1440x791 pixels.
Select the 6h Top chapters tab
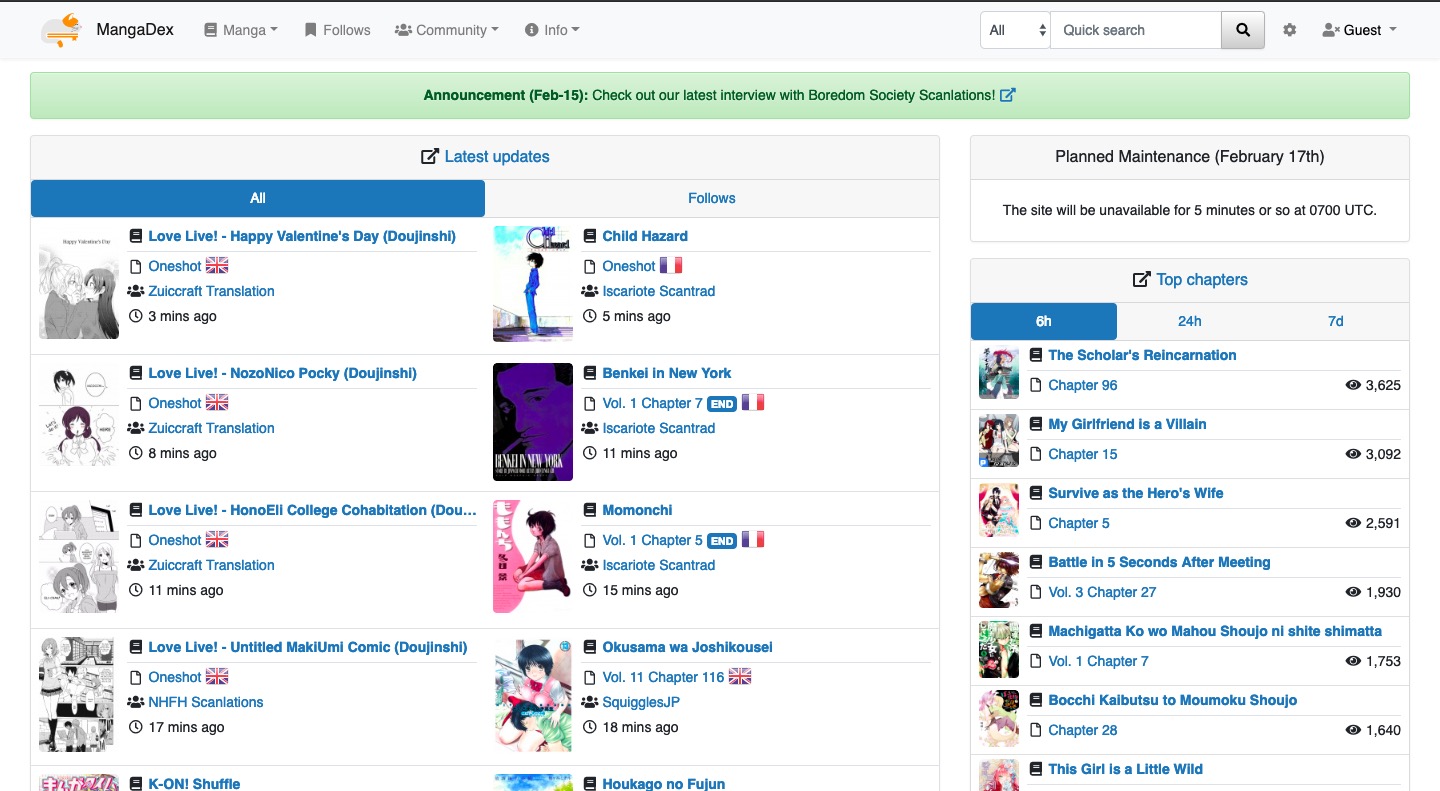pos(1044,321)
